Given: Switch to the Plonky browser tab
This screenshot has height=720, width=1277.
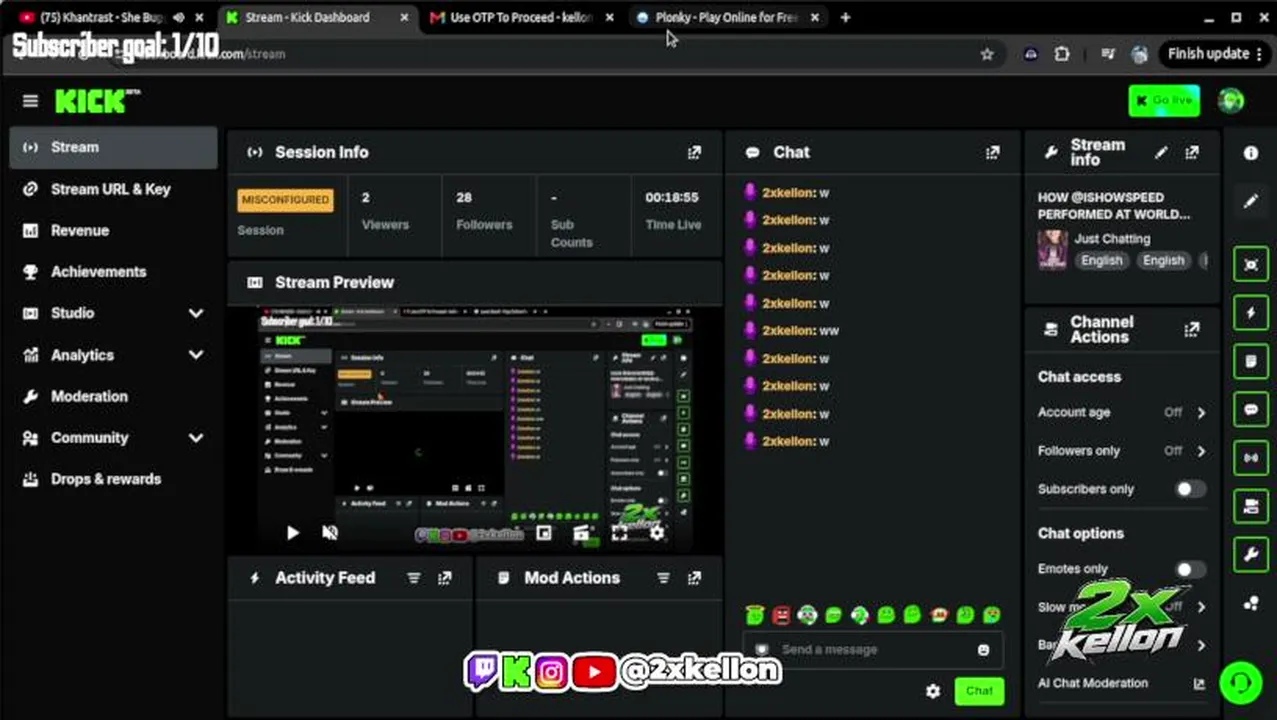Looking at the screenshot, I should pyautogui.click(x=726, y=17).
